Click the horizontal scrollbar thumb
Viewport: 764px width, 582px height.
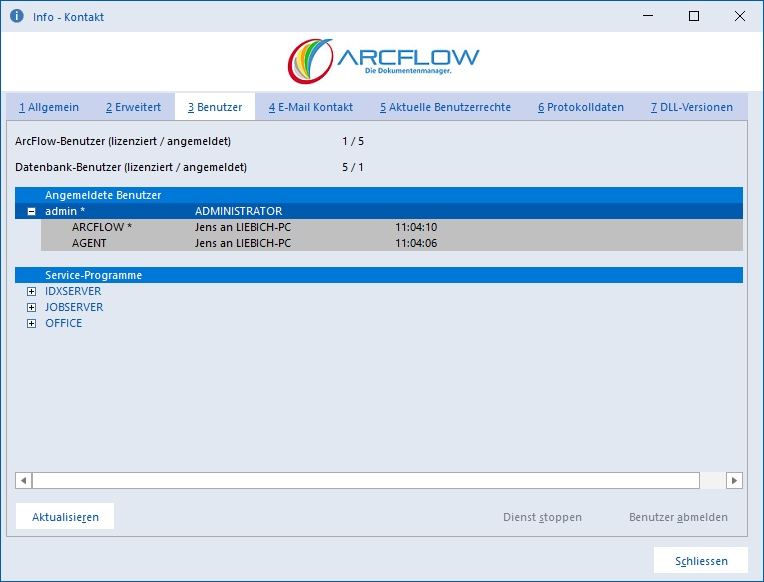(366, 481)
